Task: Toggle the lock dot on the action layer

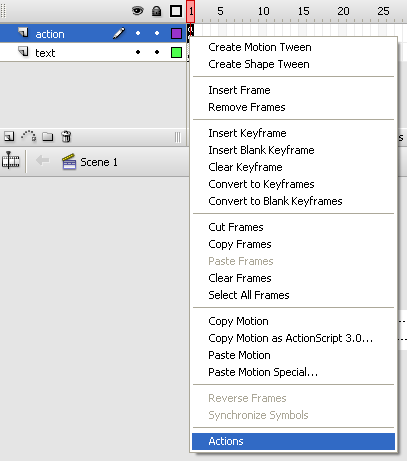Action: point(157,33)
